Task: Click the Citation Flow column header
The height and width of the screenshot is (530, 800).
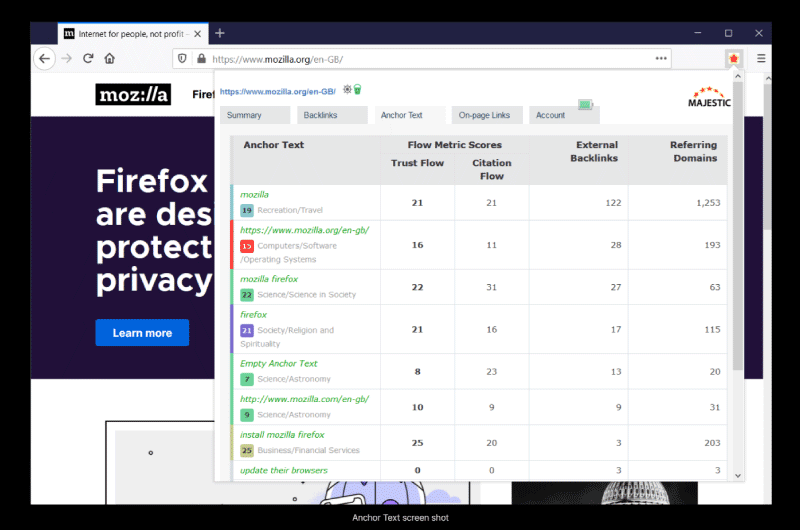Action: click(492, 169)
